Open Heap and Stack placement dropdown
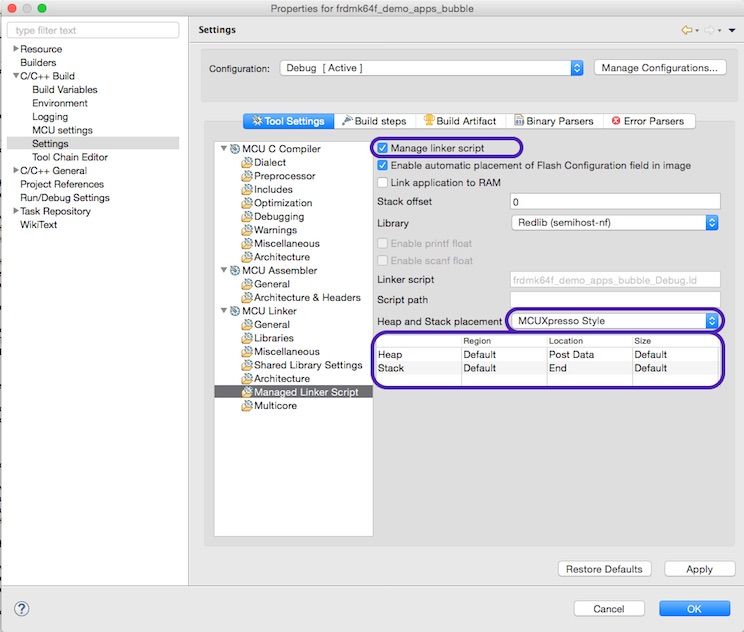Image resolution: width=744 pixels, height=632 pixels. tap(615, 321)
